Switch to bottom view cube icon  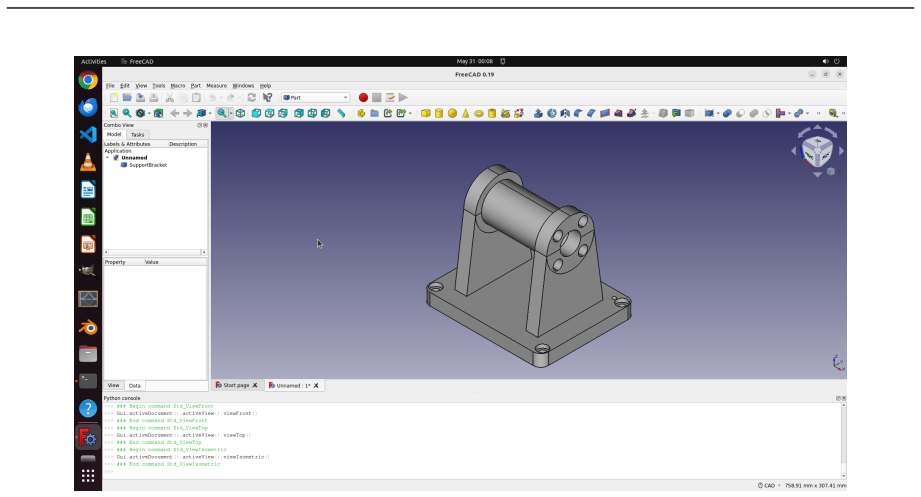(312, 113)
